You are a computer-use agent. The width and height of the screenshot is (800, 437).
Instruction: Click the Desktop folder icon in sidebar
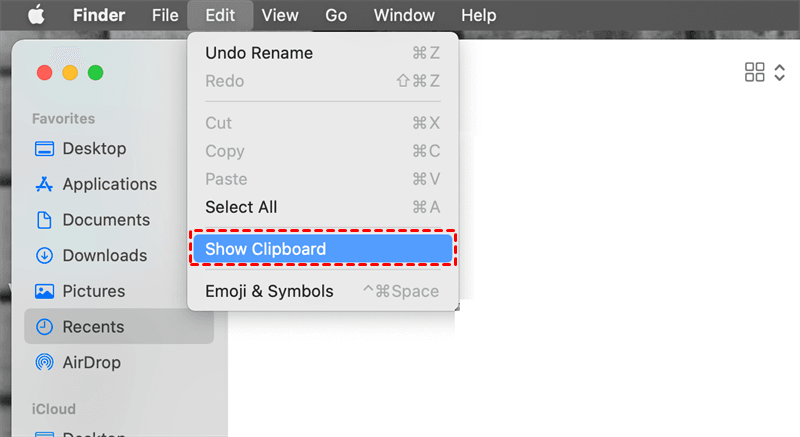point(44,149)
